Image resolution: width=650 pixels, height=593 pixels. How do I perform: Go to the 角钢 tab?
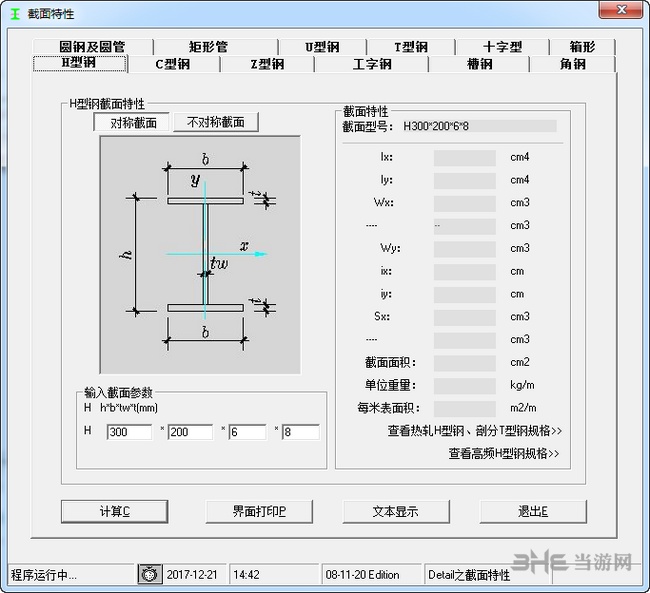coord(572,64)
